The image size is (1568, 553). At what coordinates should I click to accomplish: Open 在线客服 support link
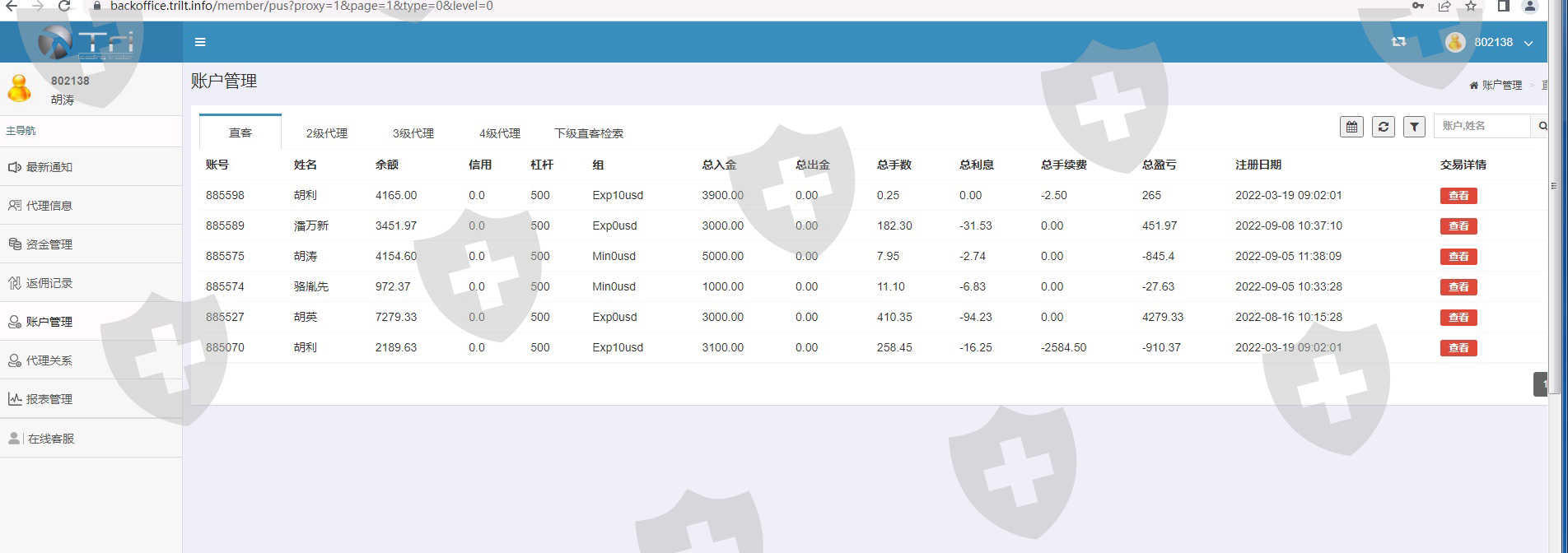51,439
